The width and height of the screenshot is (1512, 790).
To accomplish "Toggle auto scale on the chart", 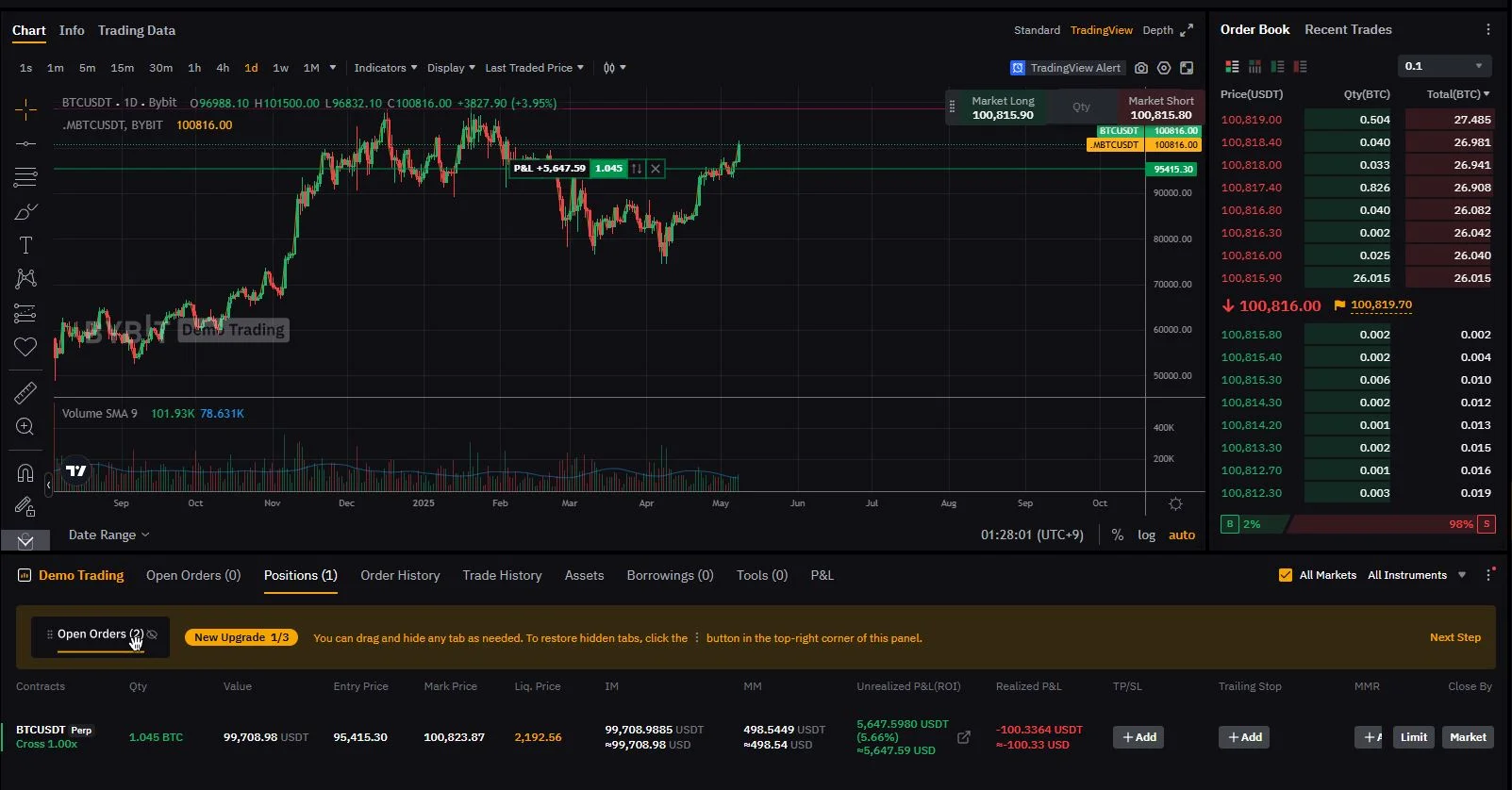I will click(x=1182, y=535).
